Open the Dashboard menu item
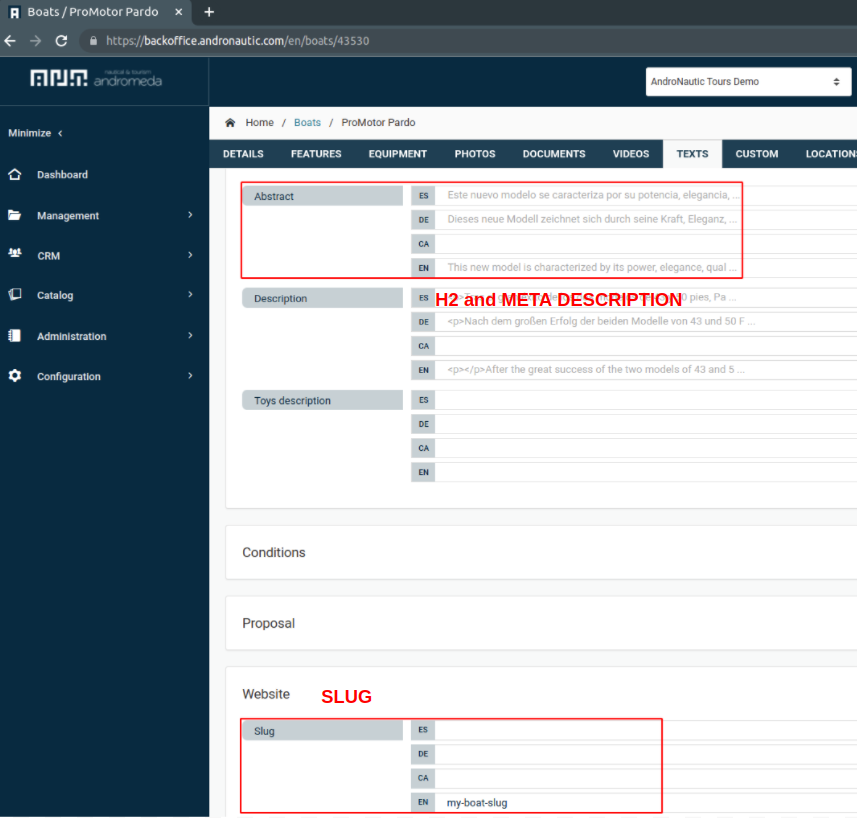The image size is (857, 818). pos(62,175)
